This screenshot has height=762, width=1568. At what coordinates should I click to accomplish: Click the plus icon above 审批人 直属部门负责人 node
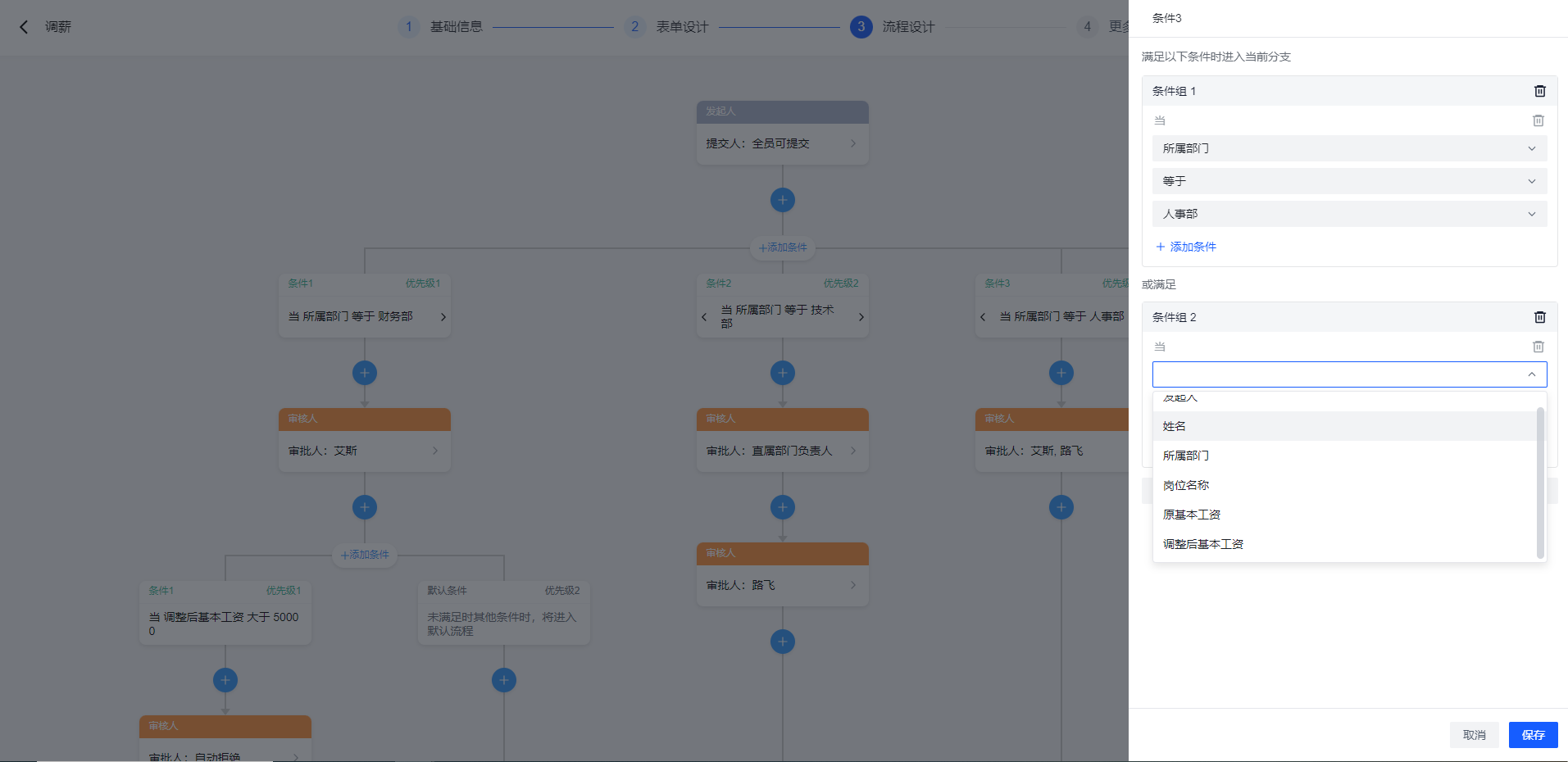[x=782, y=373]
